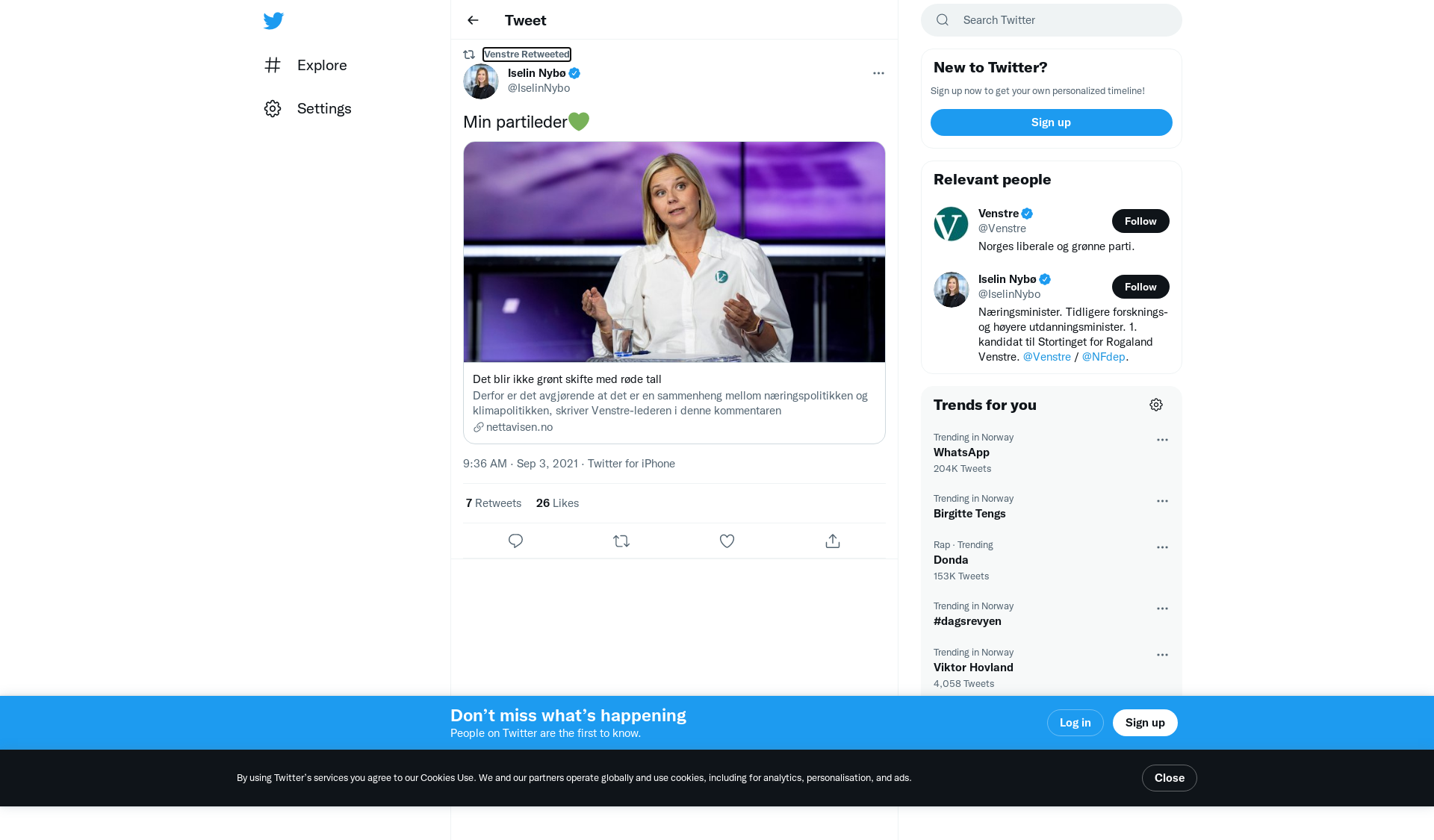This screenshot has height=840, width=1434.
Task: Like the tweet with heart icon
Action: point(727,541)
